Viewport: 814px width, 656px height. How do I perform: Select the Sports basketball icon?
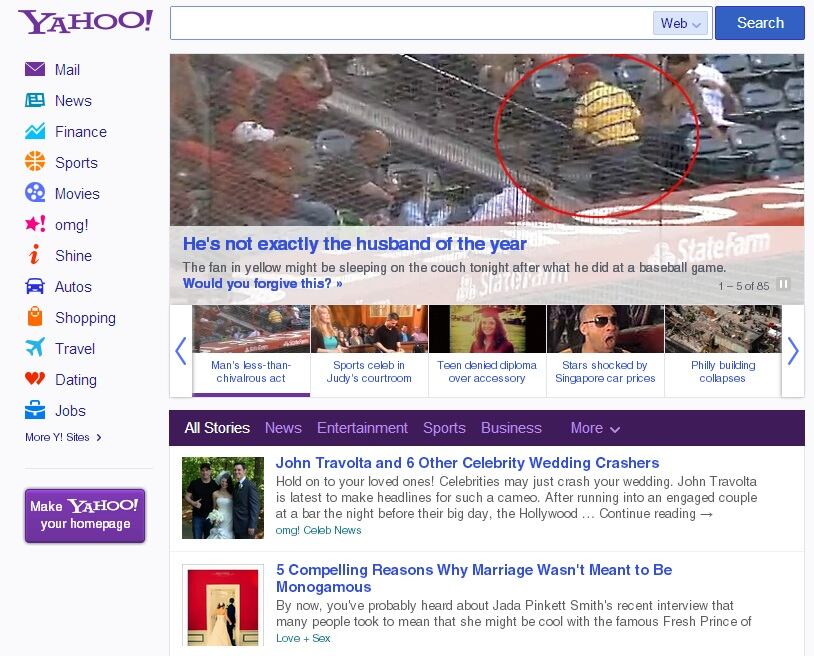coord(35,162)
